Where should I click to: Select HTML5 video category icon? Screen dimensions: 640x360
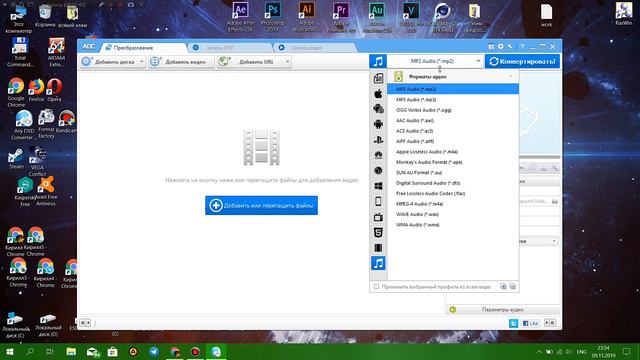(378, 232)
